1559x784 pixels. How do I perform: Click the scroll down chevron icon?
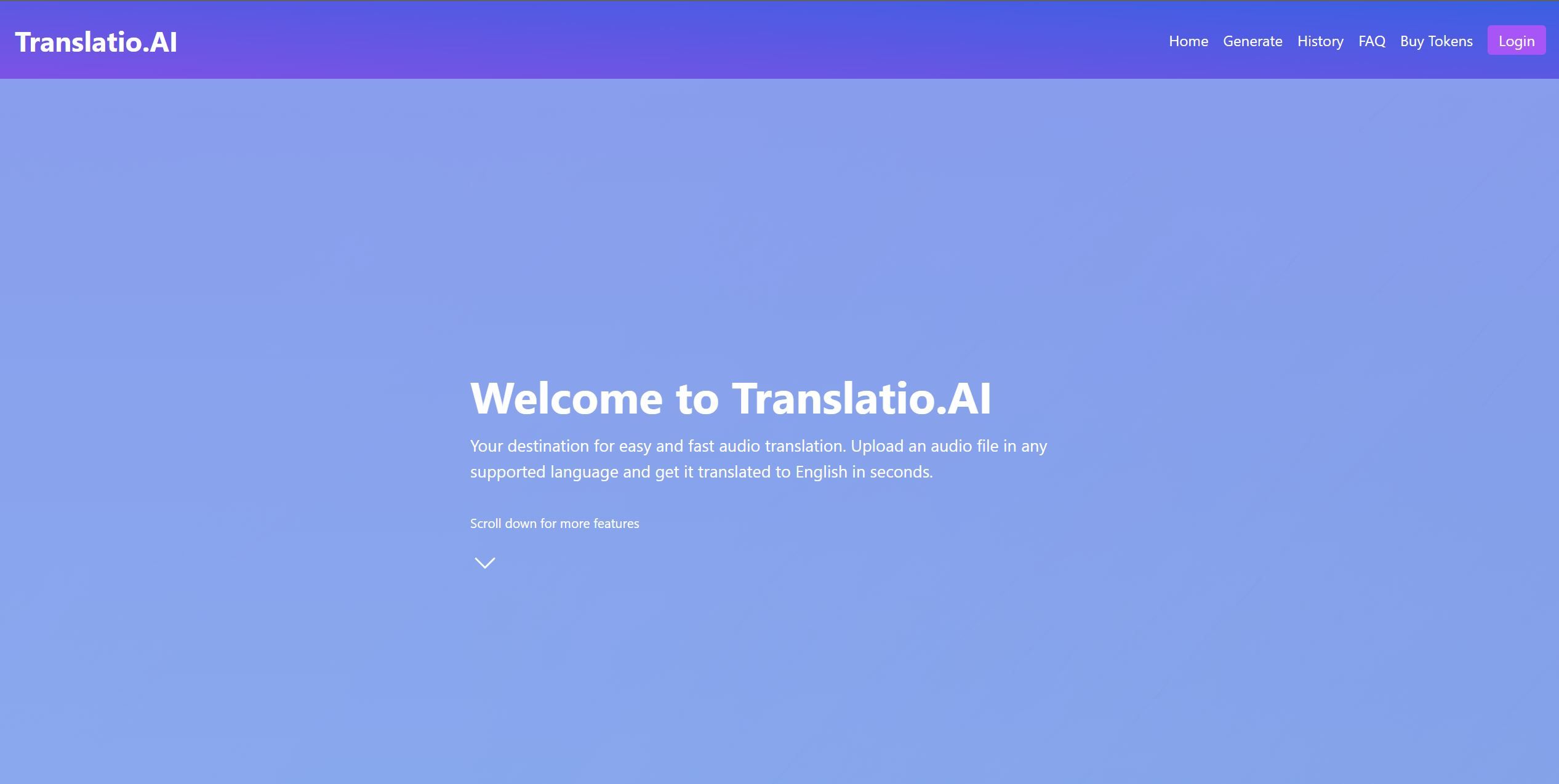pyautogui.click(x=484, y=562)
